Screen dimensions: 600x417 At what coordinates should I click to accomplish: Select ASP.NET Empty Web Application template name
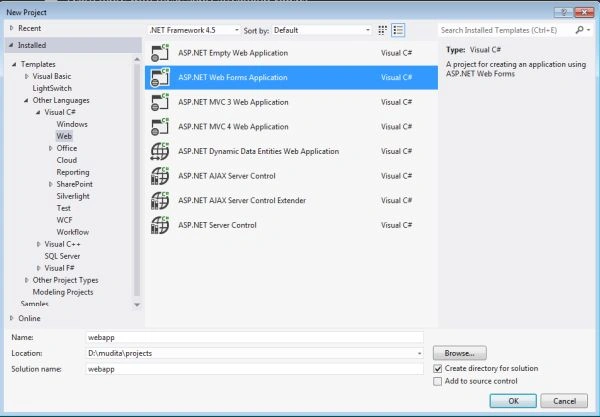[233, 53]
